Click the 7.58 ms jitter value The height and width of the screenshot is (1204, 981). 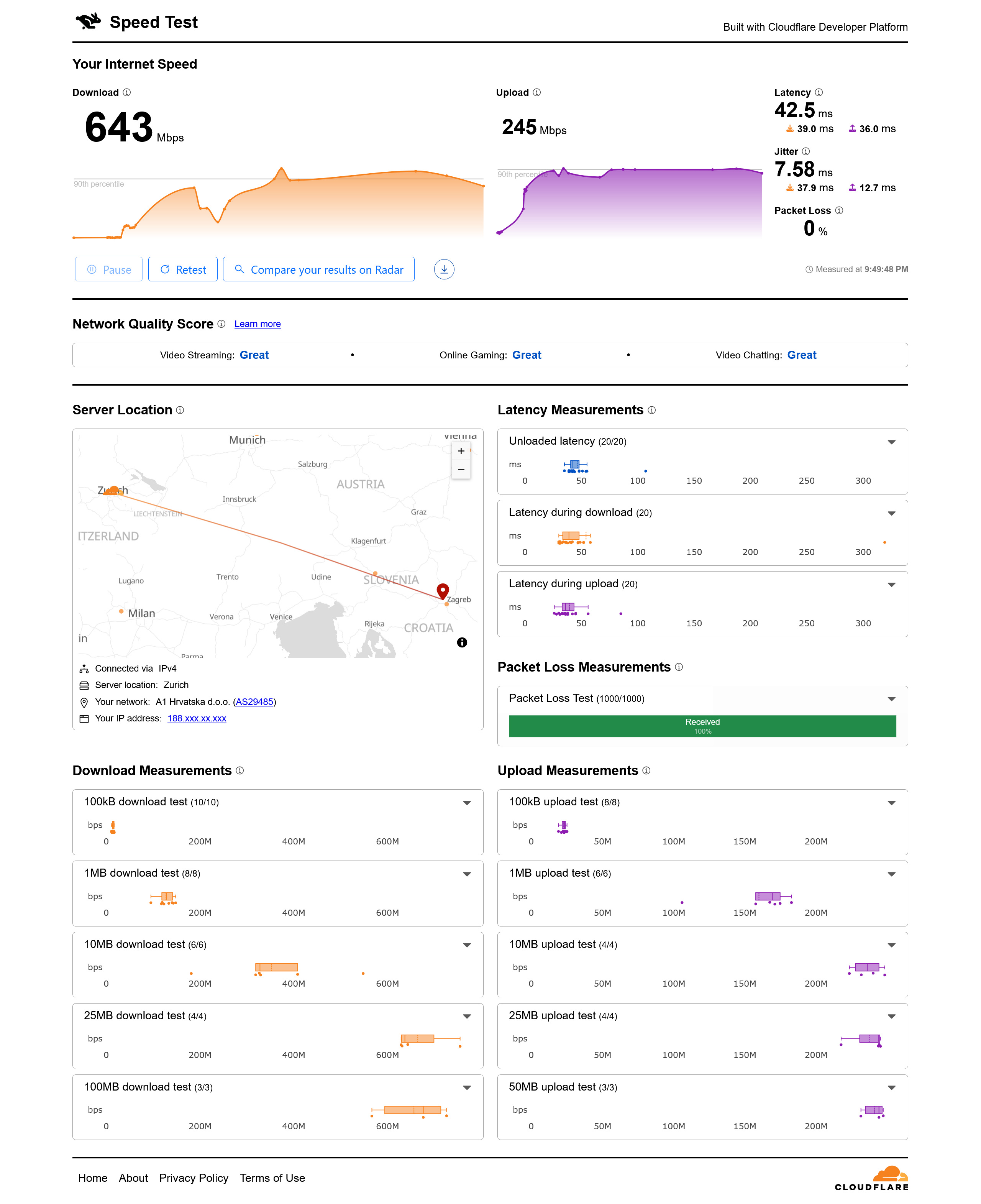pos(804,169)
